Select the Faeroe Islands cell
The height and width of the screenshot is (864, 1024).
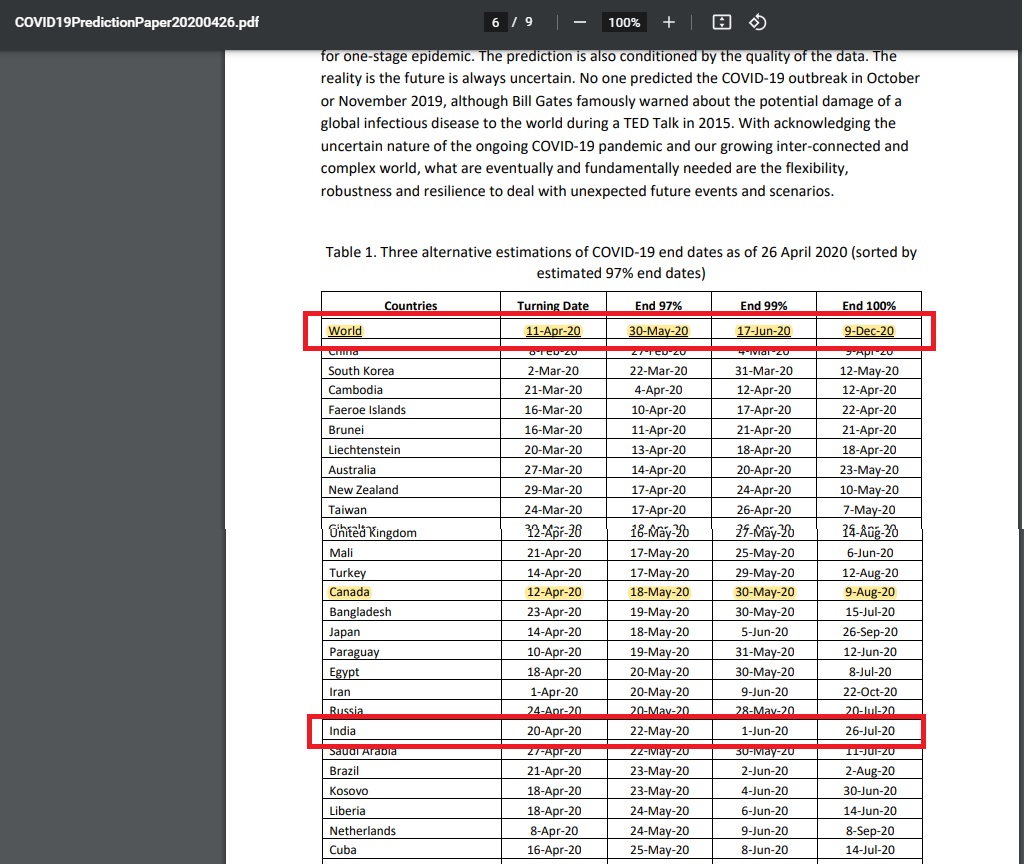(x=367, y=409)
